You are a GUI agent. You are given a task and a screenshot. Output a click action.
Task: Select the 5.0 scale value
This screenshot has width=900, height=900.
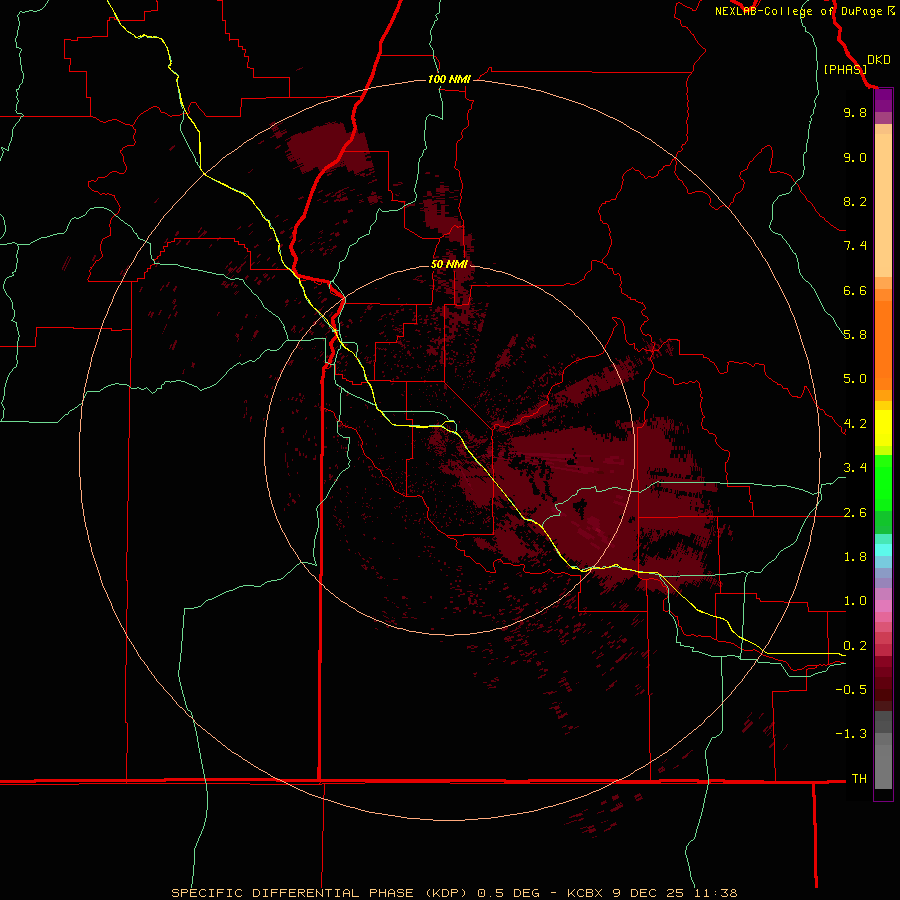855,379
